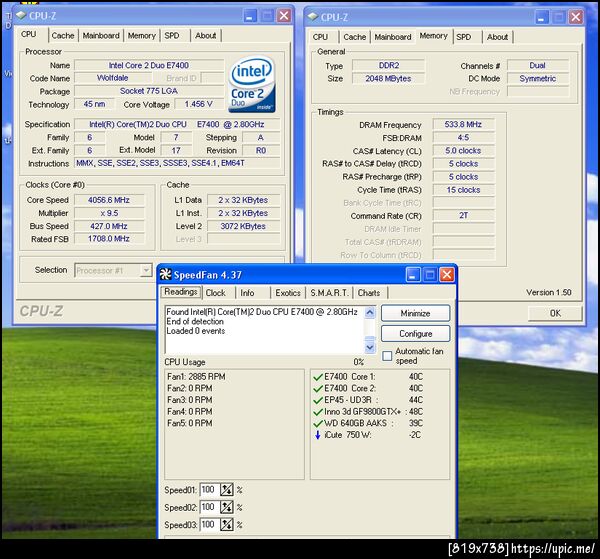Click checkmark icon beside Inno 3d GF9800GTX+

[318, 412]
